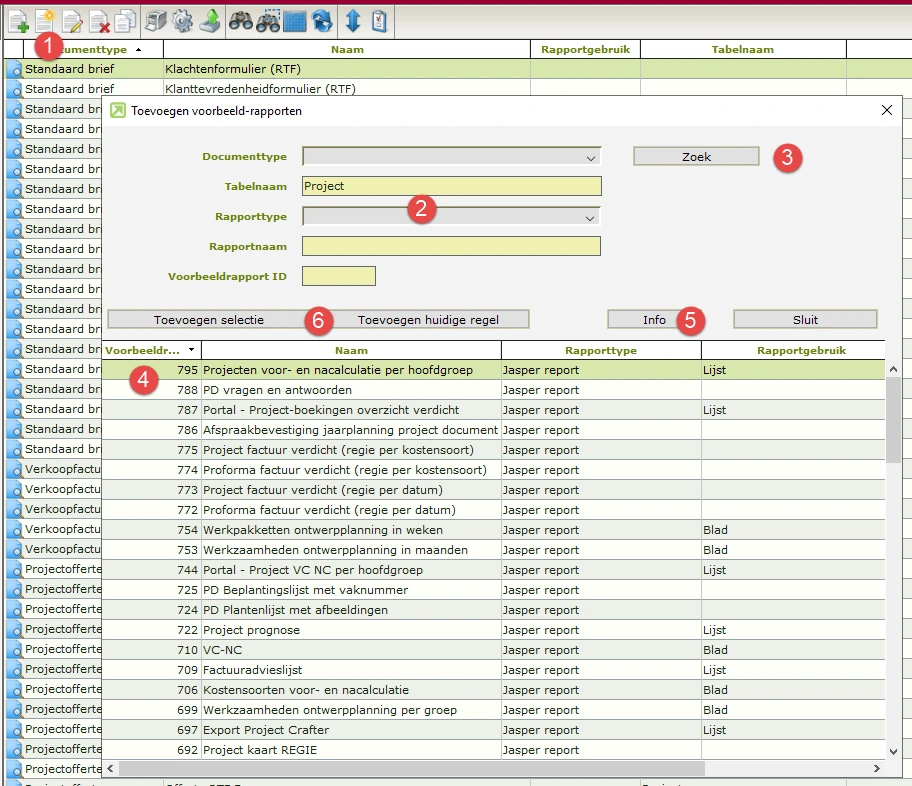Open the Rapporttype dropdown
Image resolution: width=912 pixels, height=786 pixels.
click(x=590, y=217)
